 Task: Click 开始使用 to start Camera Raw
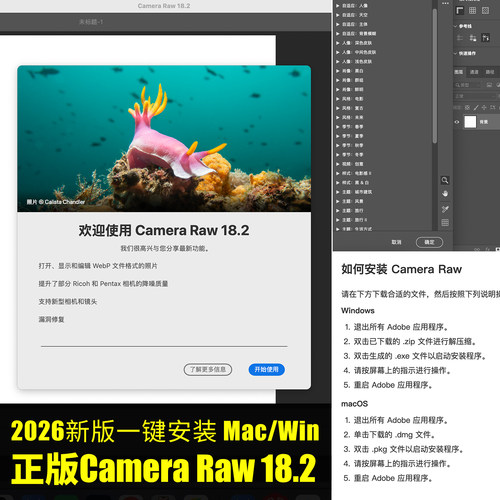[x=267, y=369]
